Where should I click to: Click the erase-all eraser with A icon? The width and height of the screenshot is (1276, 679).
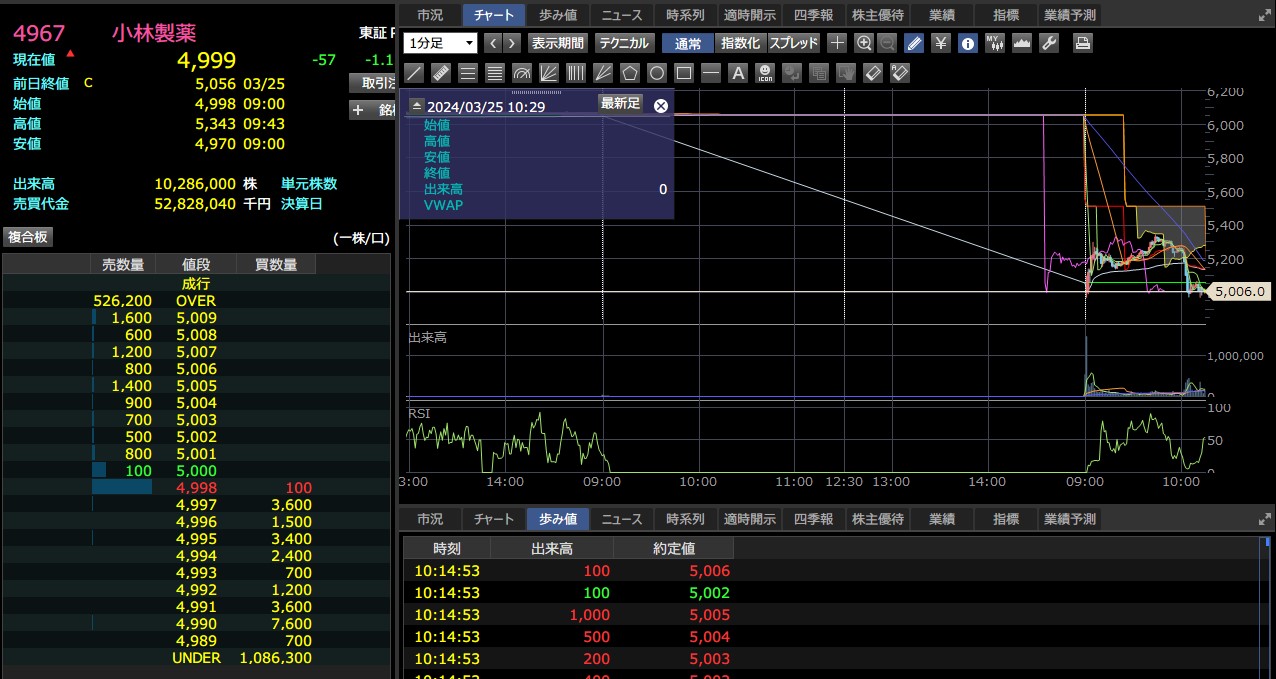click(x=900, y=73)
